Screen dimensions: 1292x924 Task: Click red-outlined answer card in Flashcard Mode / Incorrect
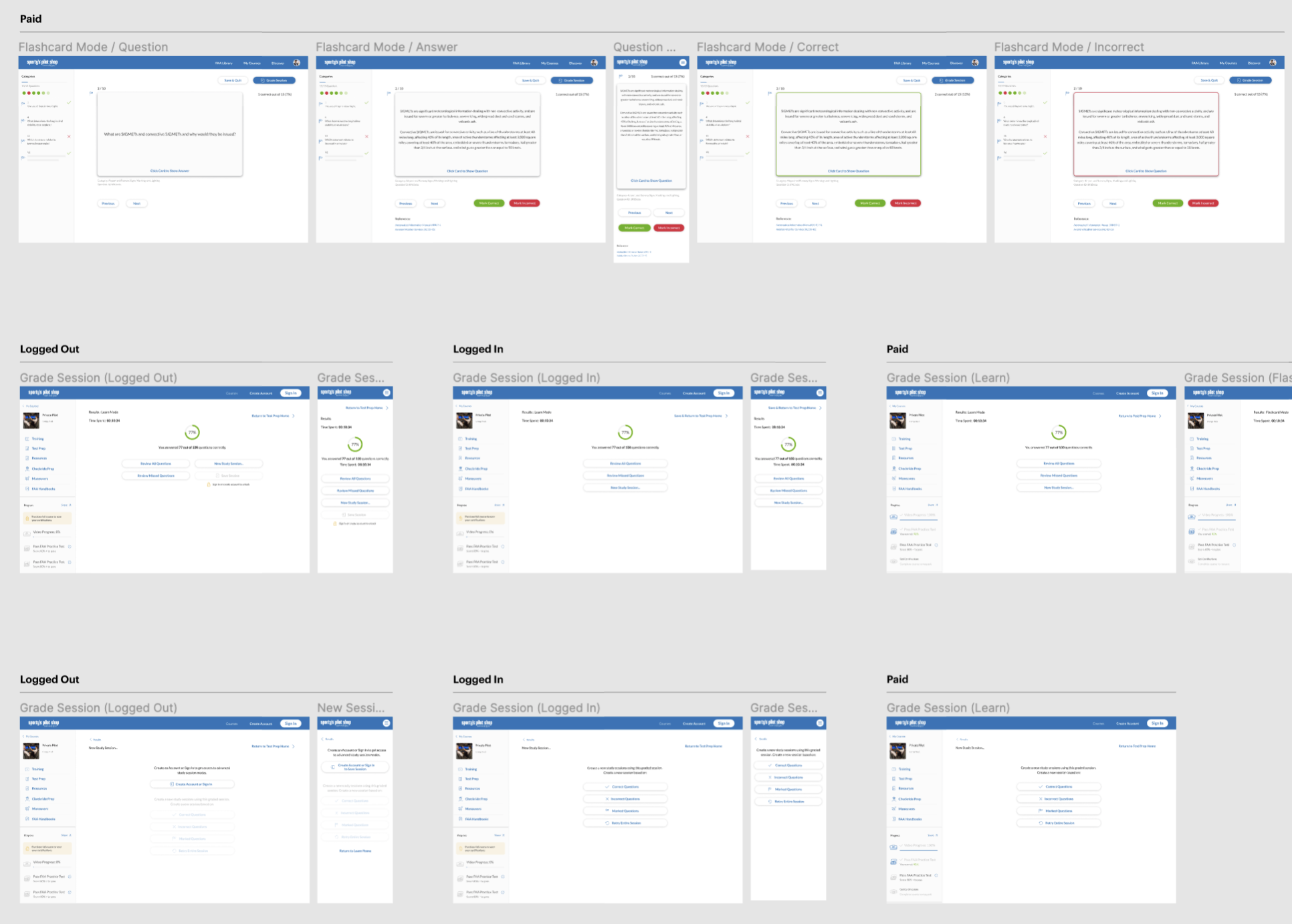pos(1146,134)
